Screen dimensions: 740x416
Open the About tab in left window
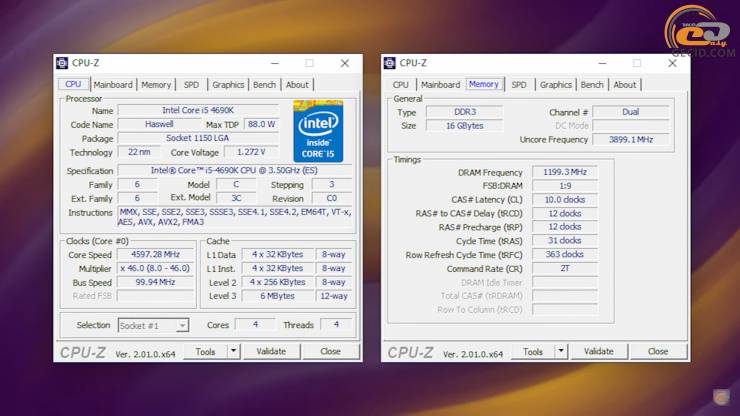coord(297,85)
